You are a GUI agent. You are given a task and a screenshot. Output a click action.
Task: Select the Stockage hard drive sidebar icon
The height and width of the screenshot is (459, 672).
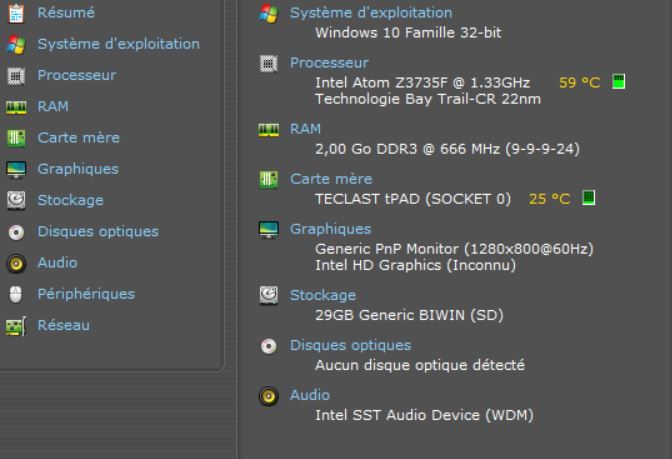[x=16, y=200]
